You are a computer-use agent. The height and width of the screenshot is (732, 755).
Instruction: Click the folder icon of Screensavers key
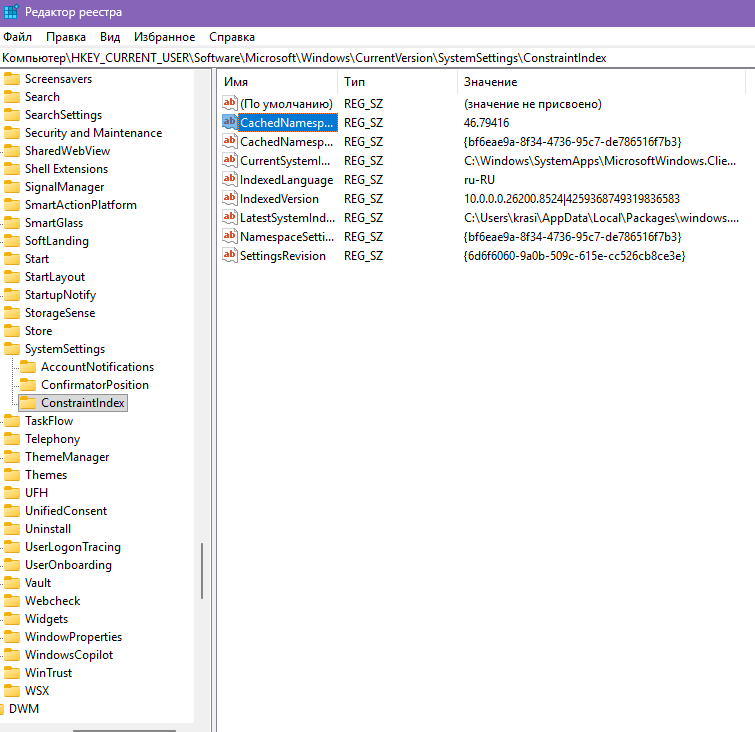[12, 79]
